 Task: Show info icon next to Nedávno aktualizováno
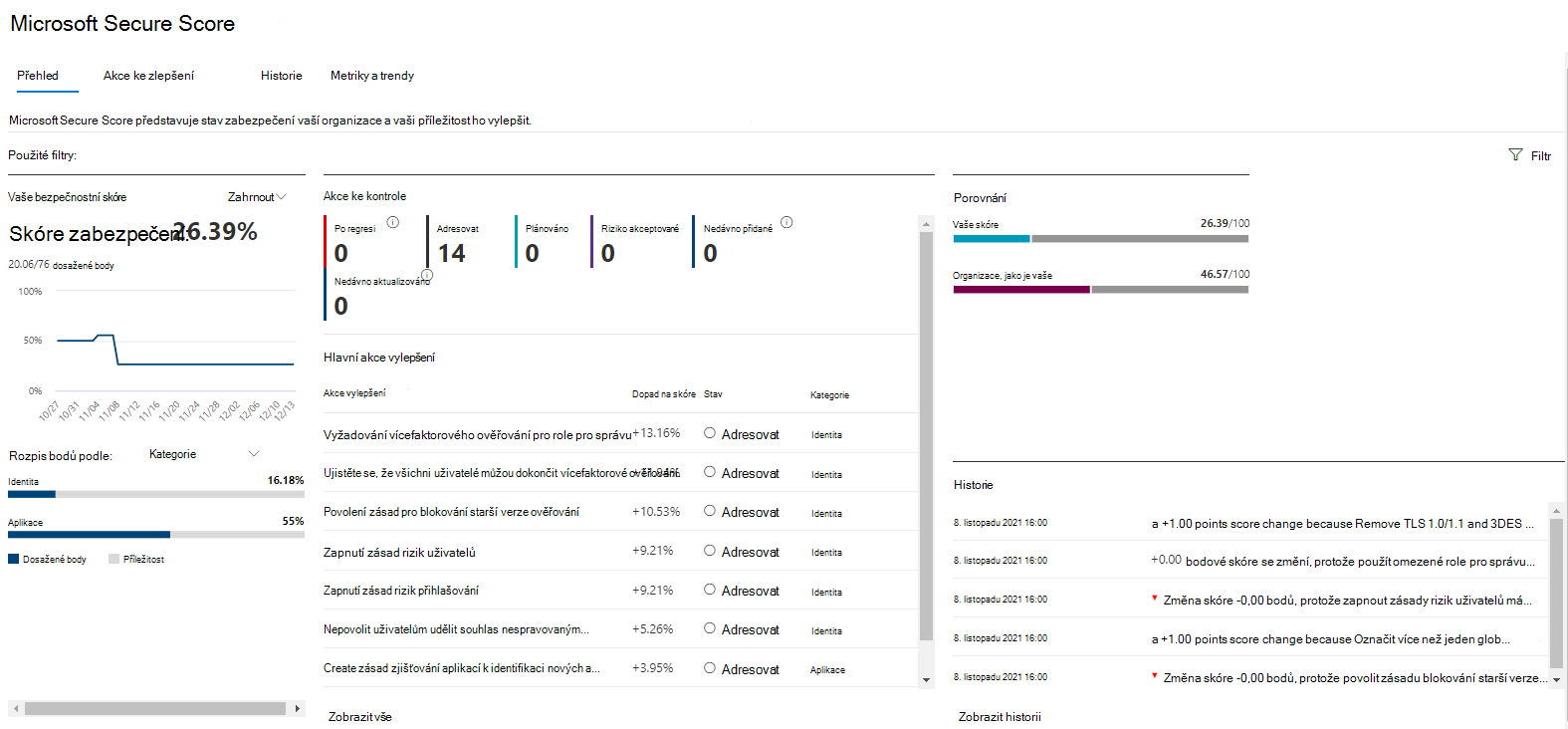[x=427, y=275]
